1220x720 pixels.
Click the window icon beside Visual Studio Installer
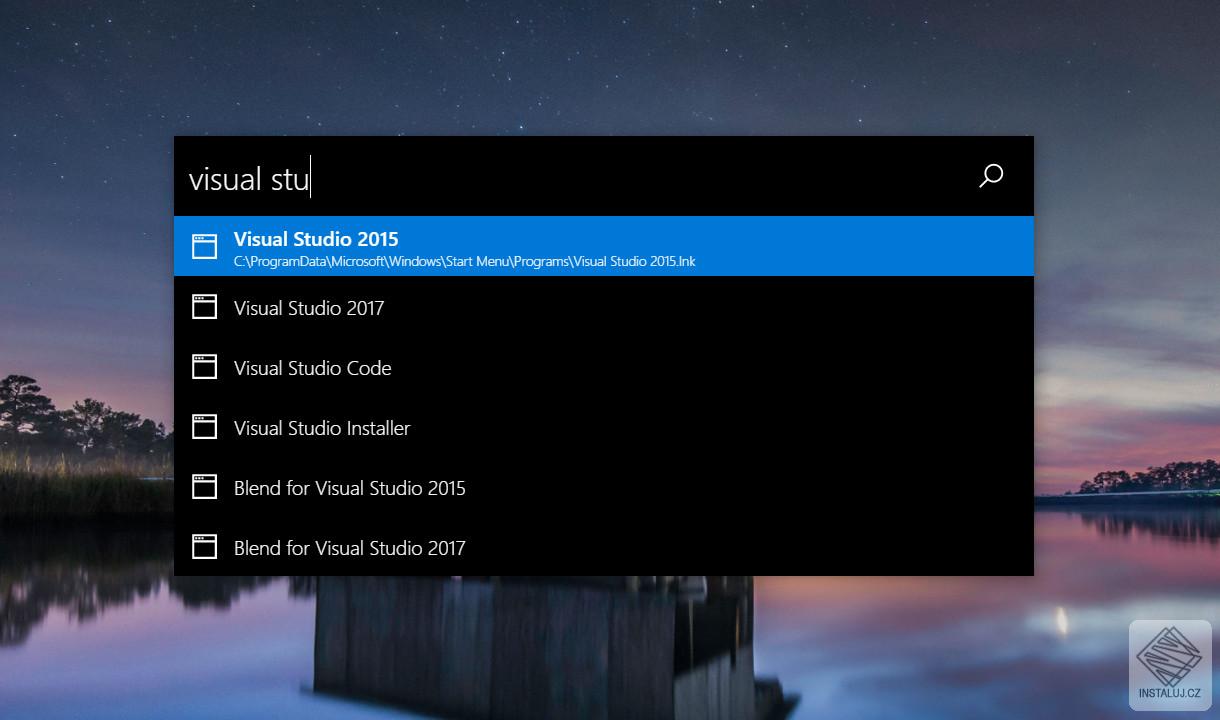(x=204, y=426)
